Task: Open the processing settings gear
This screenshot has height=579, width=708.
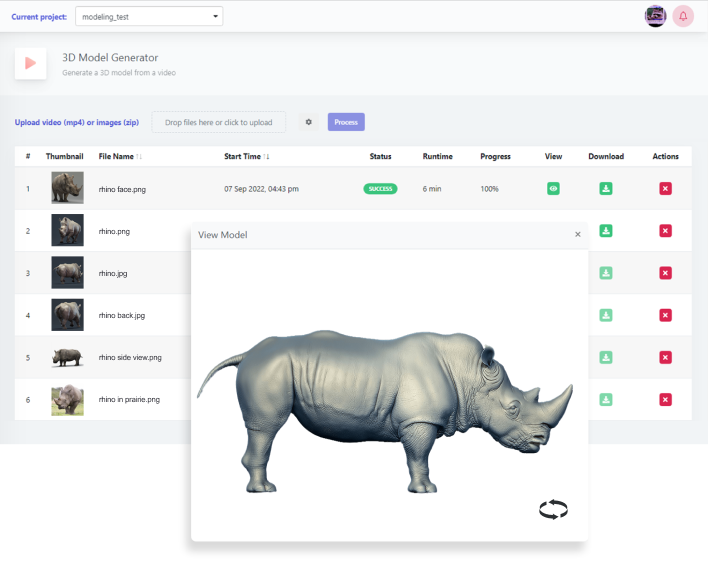Action: click(309, 122)
